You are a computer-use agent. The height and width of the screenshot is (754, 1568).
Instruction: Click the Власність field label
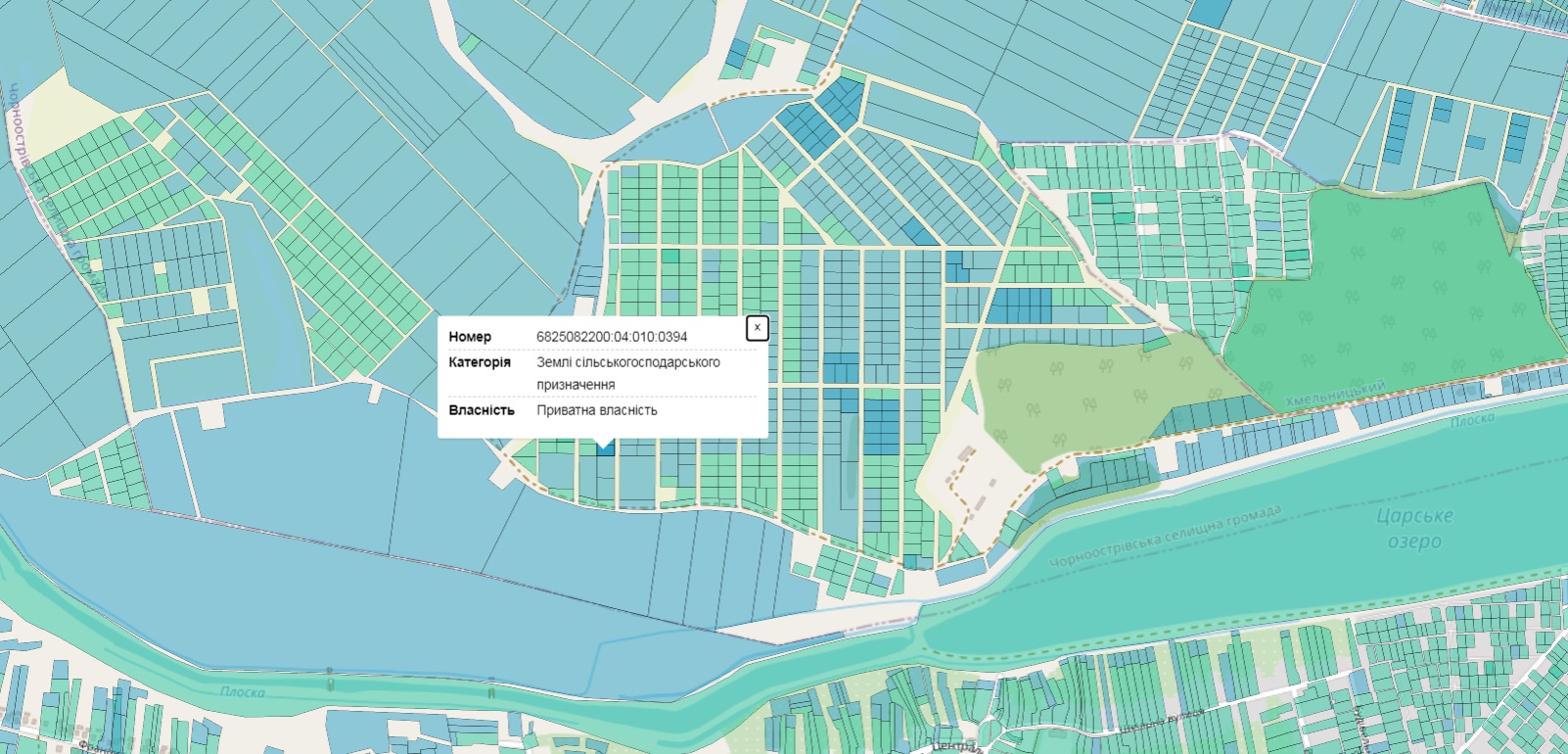coord(482,410)
